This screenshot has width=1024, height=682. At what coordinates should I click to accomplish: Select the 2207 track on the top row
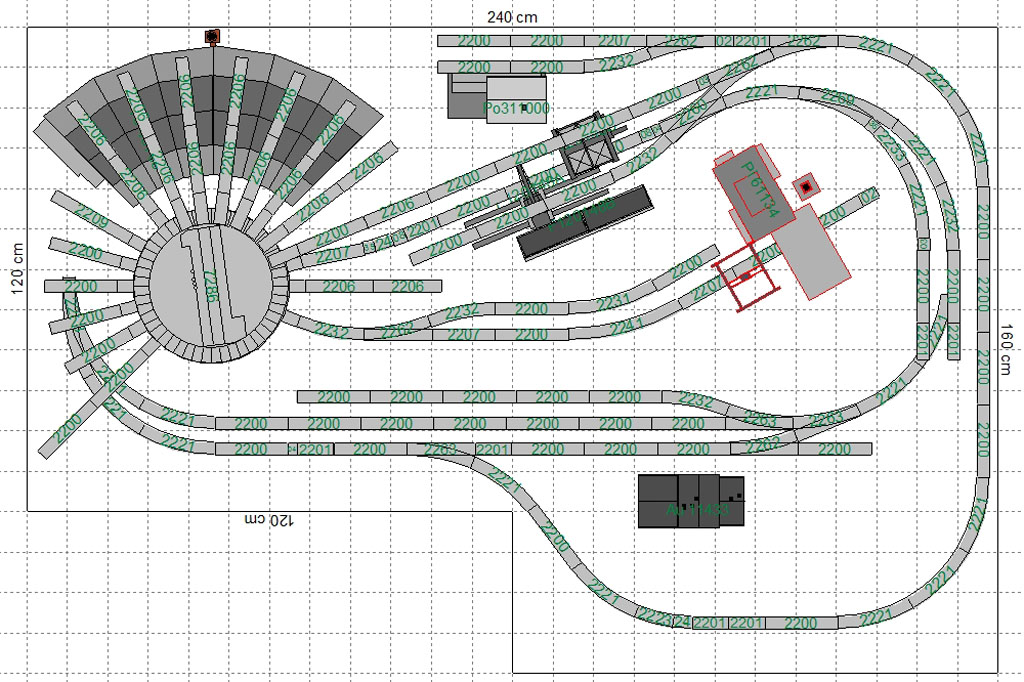tap(613, 41)
